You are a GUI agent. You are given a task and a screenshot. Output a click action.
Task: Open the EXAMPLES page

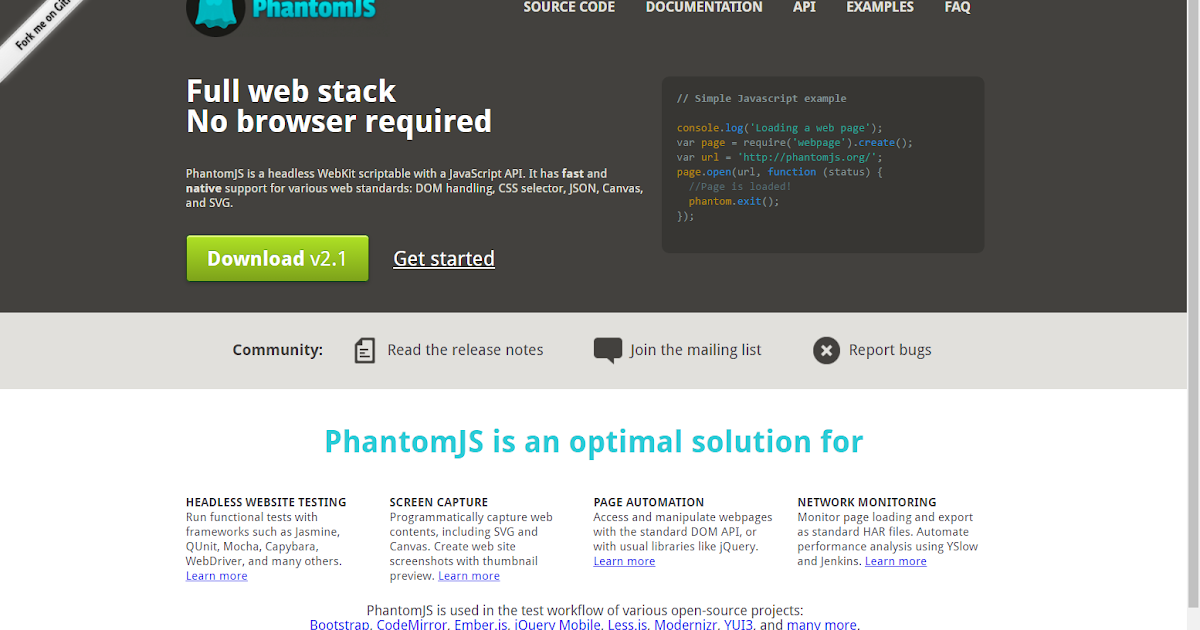coord(880,8)
